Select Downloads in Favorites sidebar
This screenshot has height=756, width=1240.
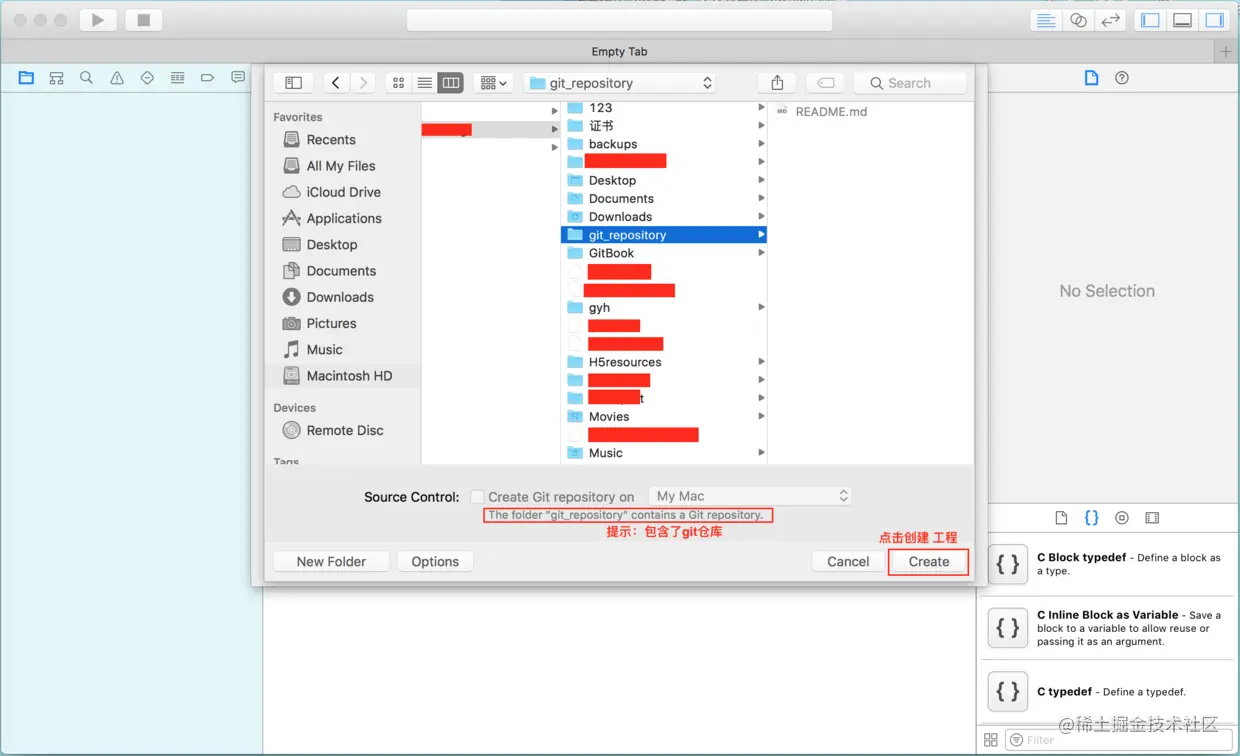340,297
